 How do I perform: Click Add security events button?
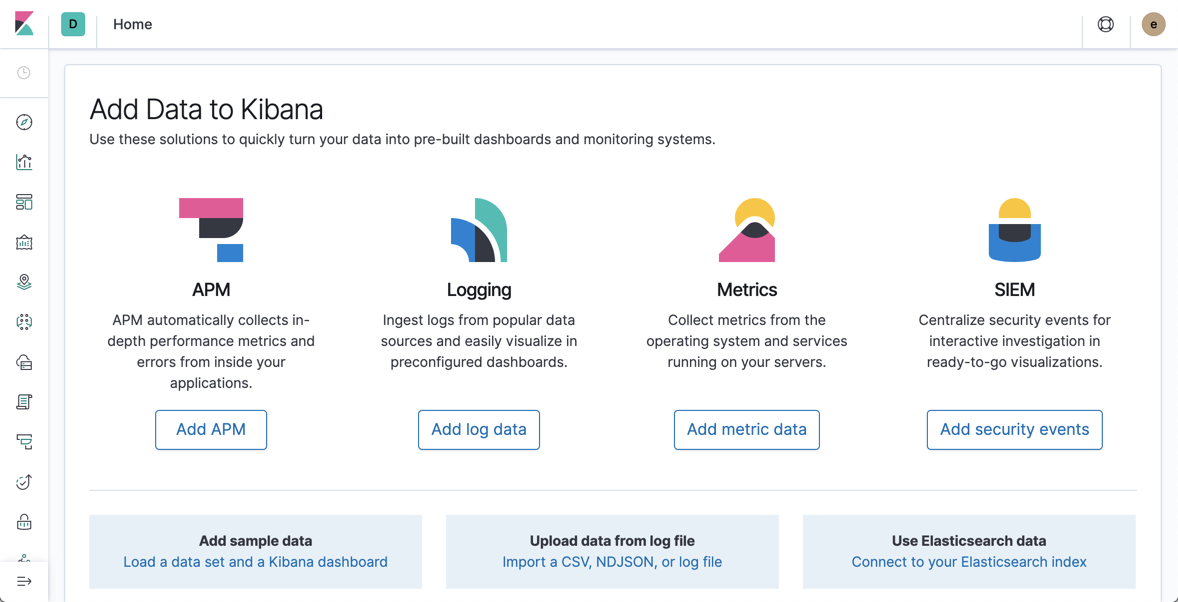click(x=1014, y=430)
